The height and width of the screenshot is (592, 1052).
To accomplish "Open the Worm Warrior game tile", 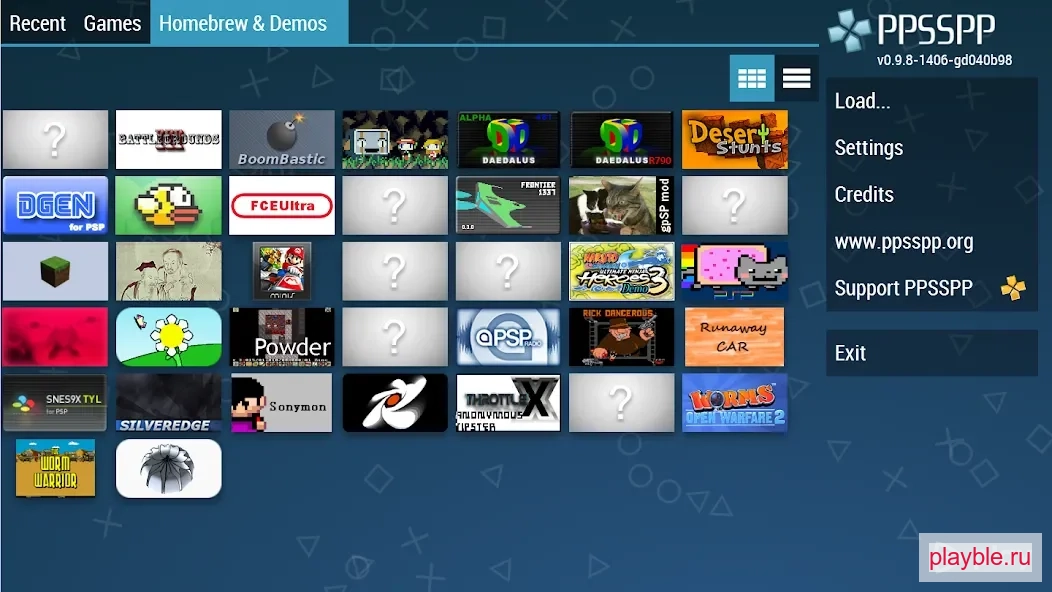I will click(55, 468).
